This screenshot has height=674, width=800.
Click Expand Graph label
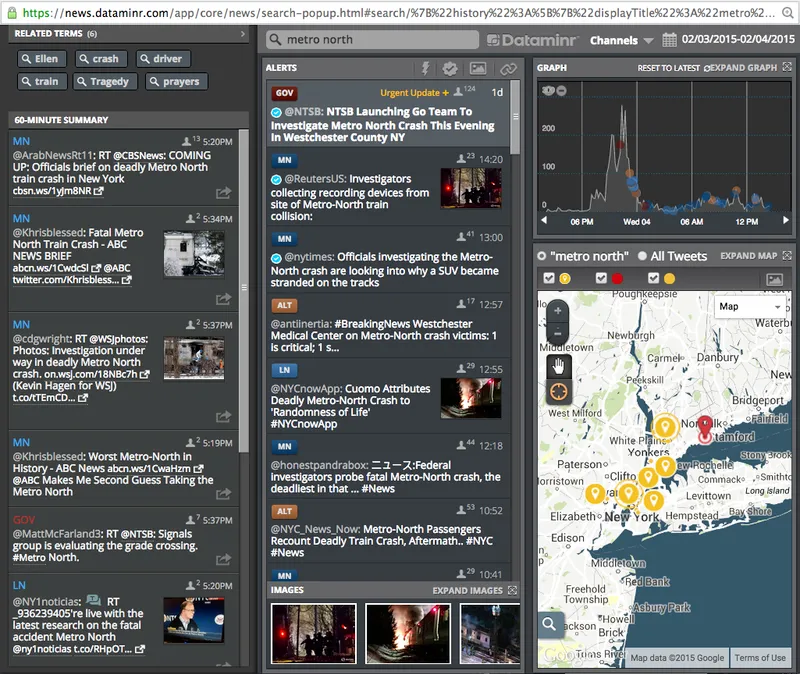coord(743,68)
